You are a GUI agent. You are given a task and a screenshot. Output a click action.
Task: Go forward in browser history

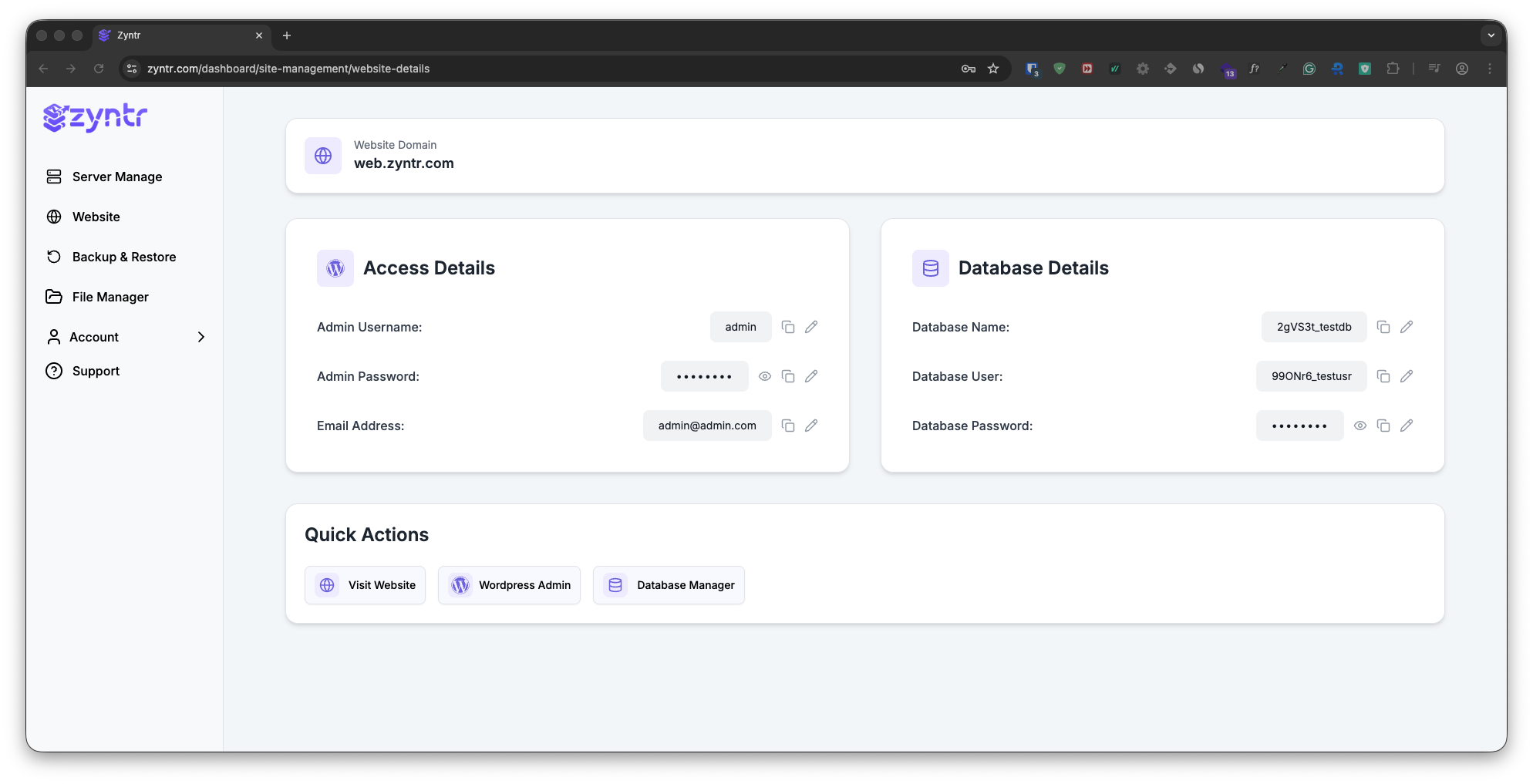point(71,69)
